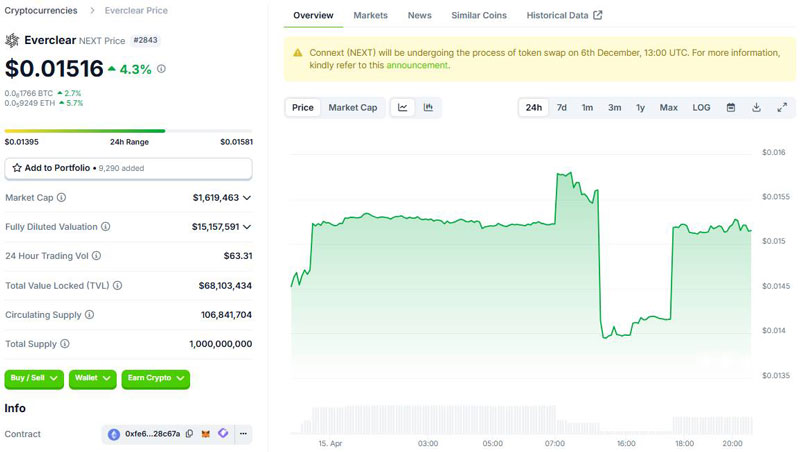Show Total Value Locked info icon

pos(117,285)
